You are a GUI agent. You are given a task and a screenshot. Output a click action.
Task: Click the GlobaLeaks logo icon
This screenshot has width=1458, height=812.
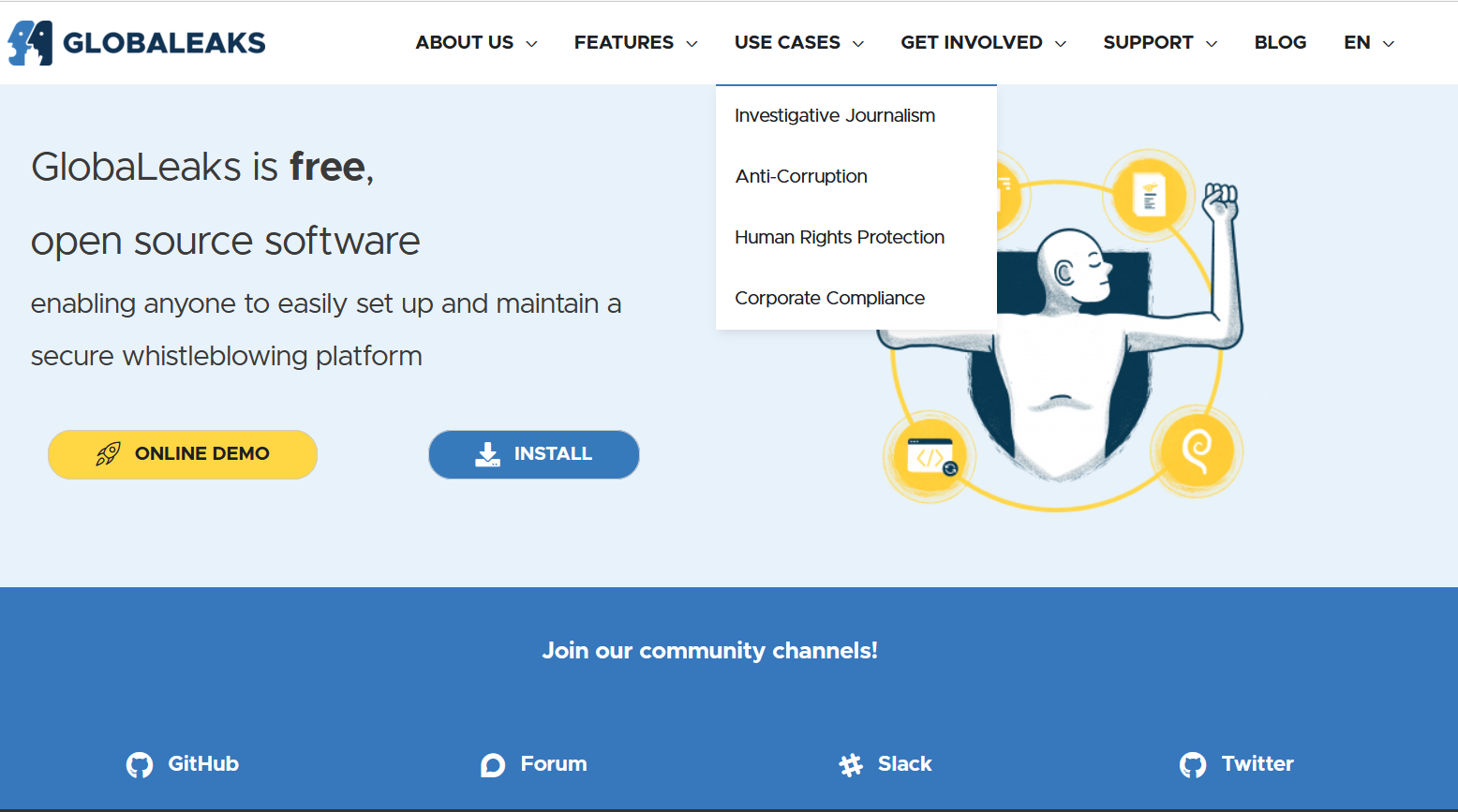point(30,43)
